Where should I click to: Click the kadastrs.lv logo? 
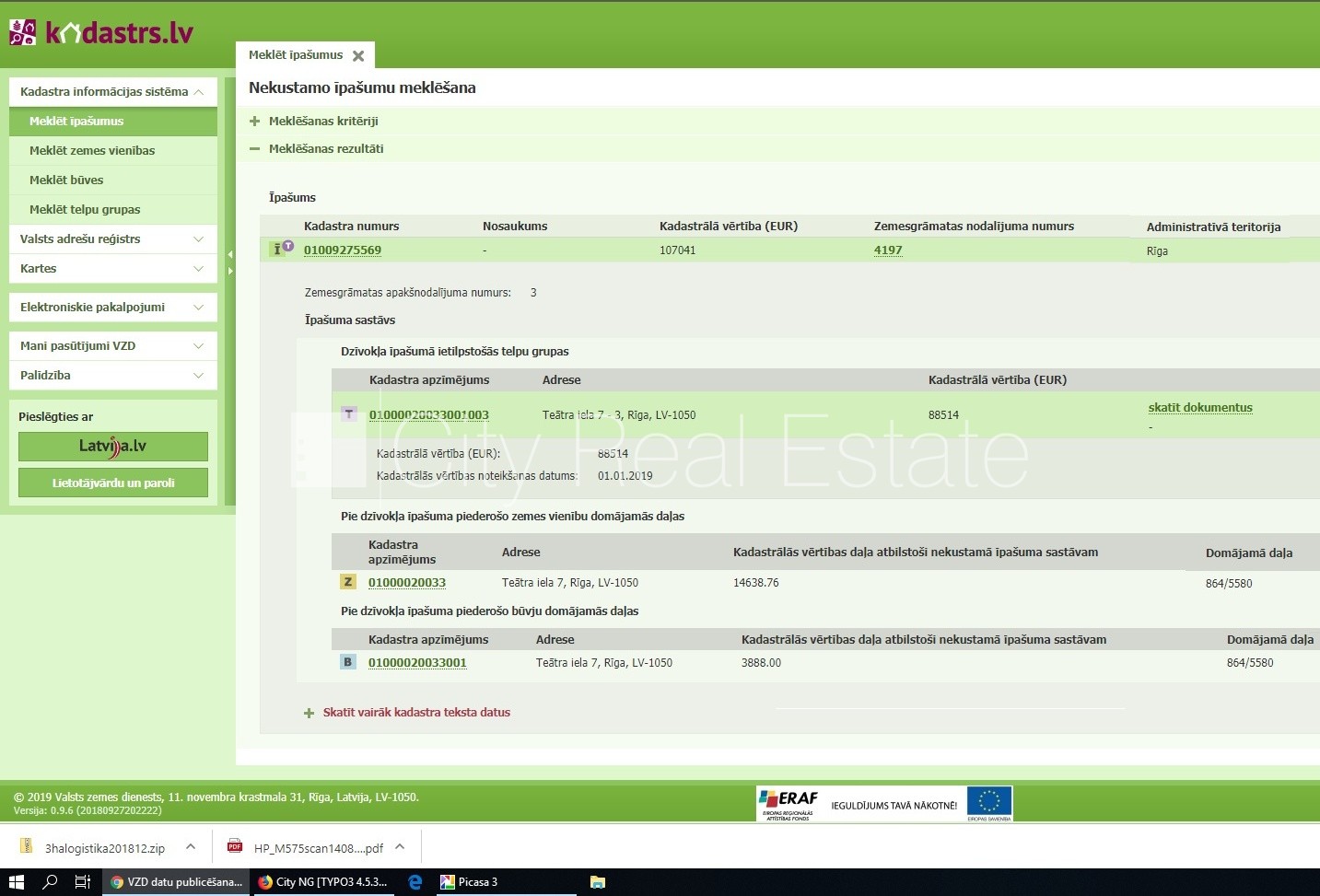click(101, 33)
